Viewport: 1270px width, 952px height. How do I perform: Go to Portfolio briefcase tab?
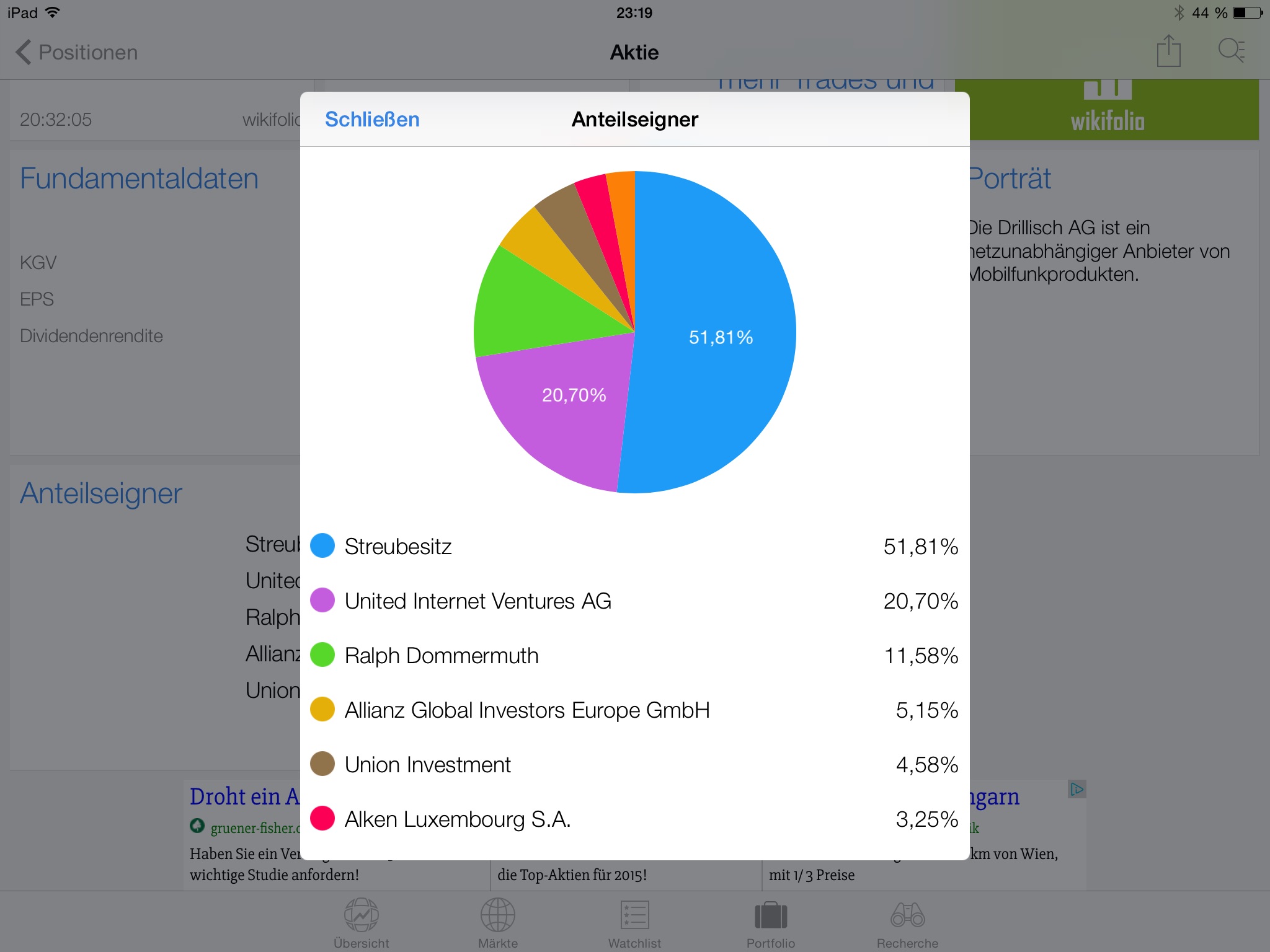tap(771, 923)
